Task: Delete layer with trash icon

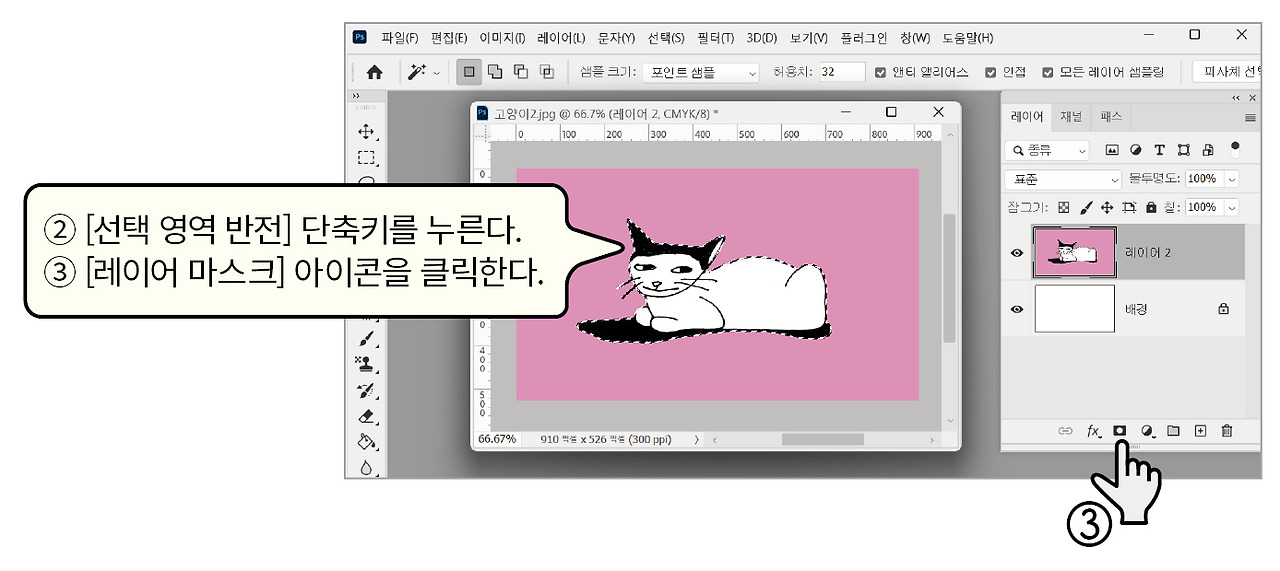Action: pos(1227,431)
